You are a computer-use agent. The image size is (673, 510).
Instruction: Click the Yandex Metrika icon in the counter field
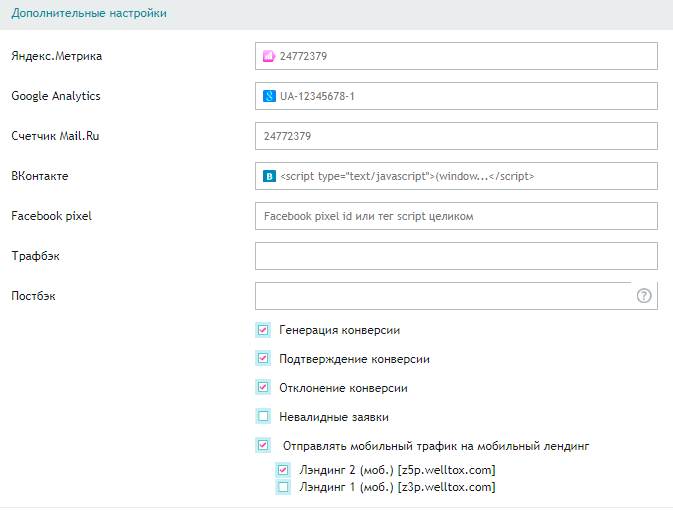click(269, 56)
